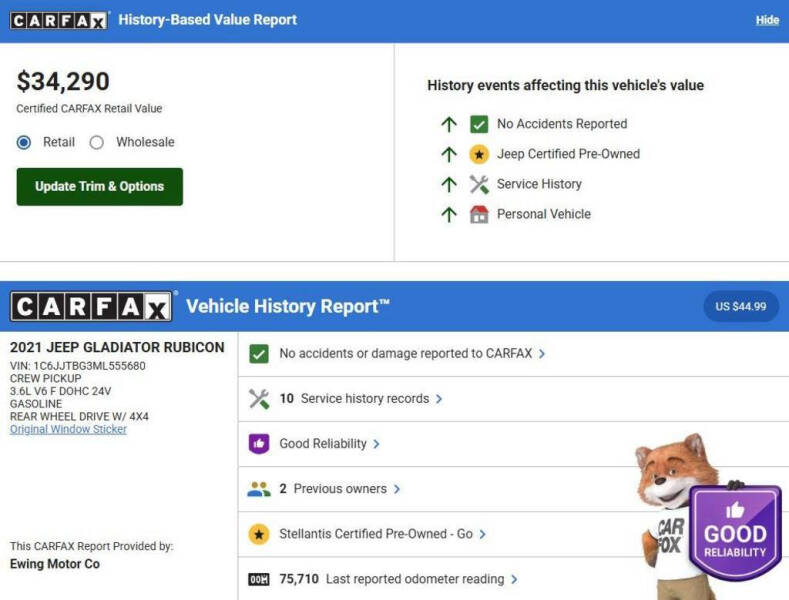The image size is (789, 600).
Task: Click the green No Accidents Reported checkmark icon
Action: coord(479,124)
